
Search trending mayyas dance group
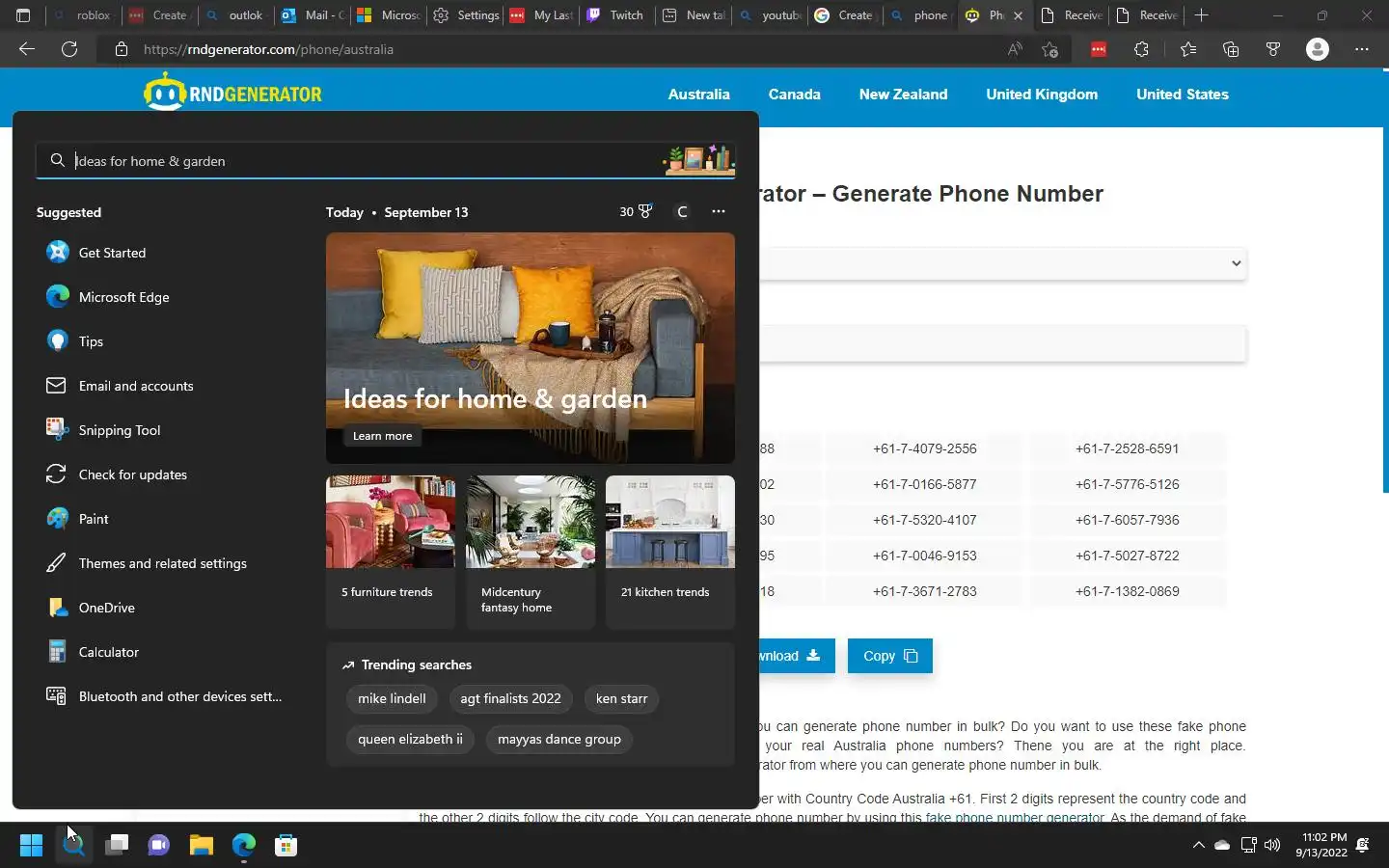[x=558, y=739]
